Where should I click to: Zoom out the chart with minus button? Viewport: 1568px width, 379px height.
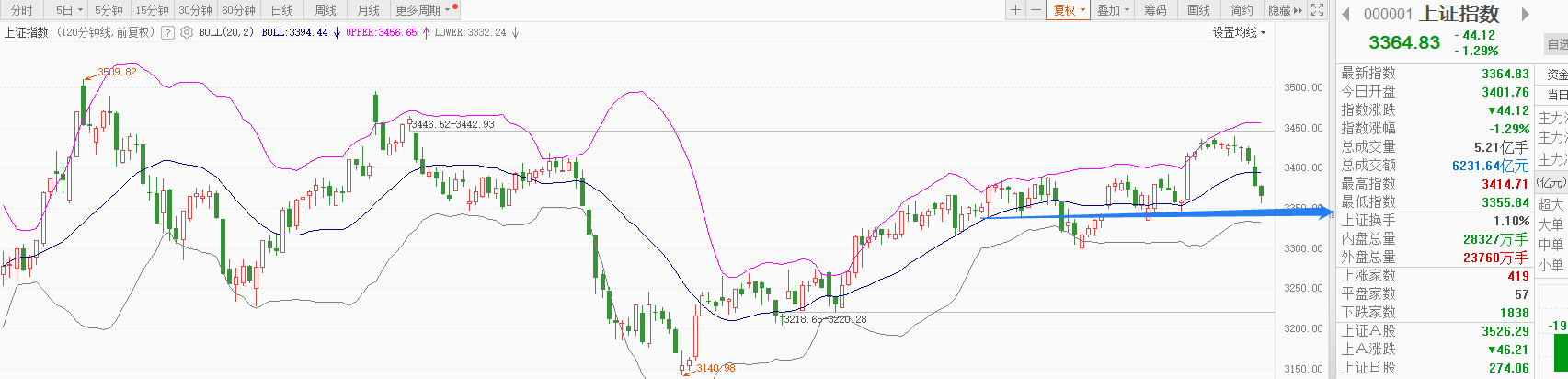click(1036, 10)
